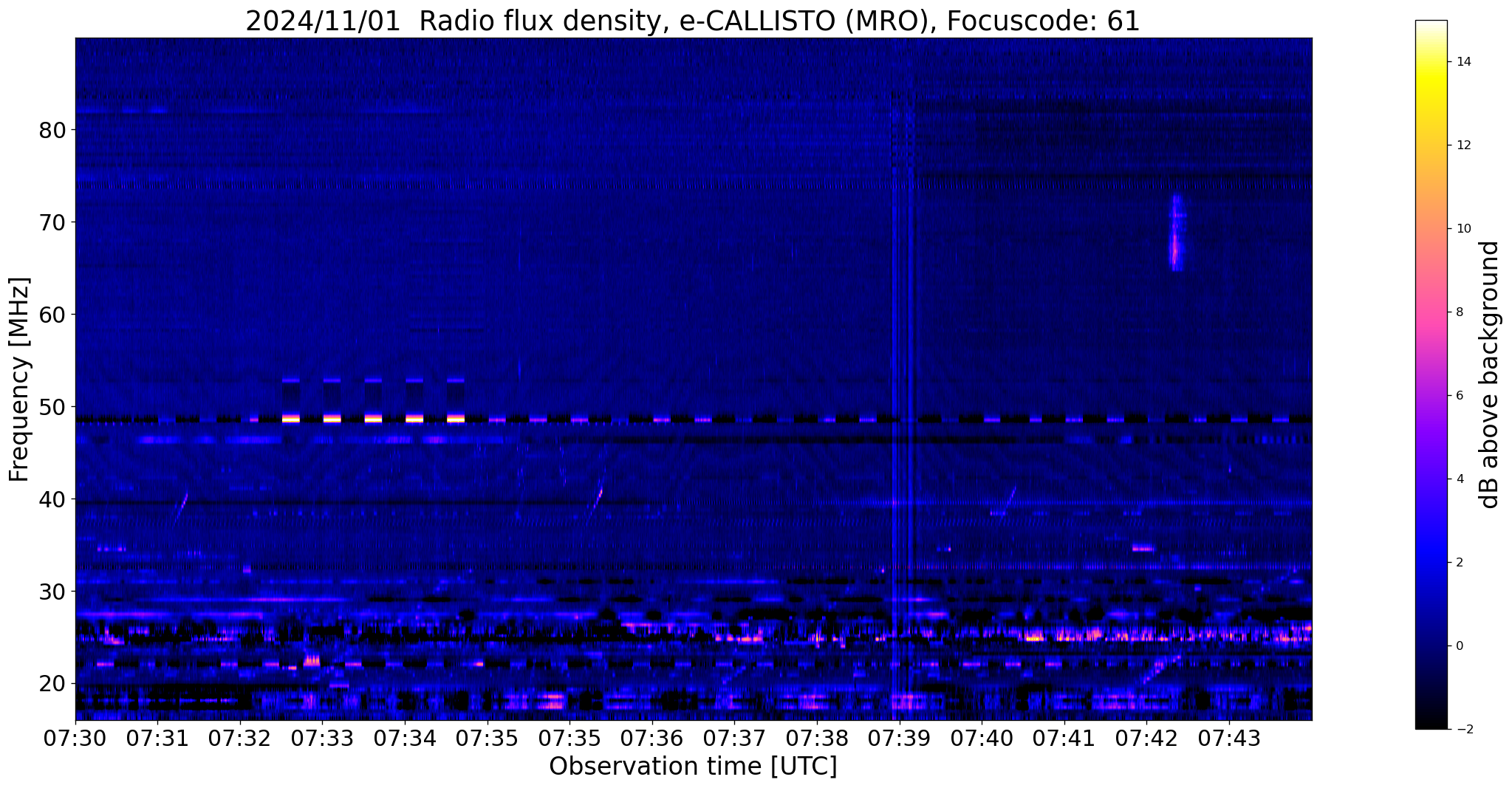The height and width of the screenshot is (788, 1512).
Task: Click the 'dB above background' colorbar label
Action: (x=1490, y=374)
